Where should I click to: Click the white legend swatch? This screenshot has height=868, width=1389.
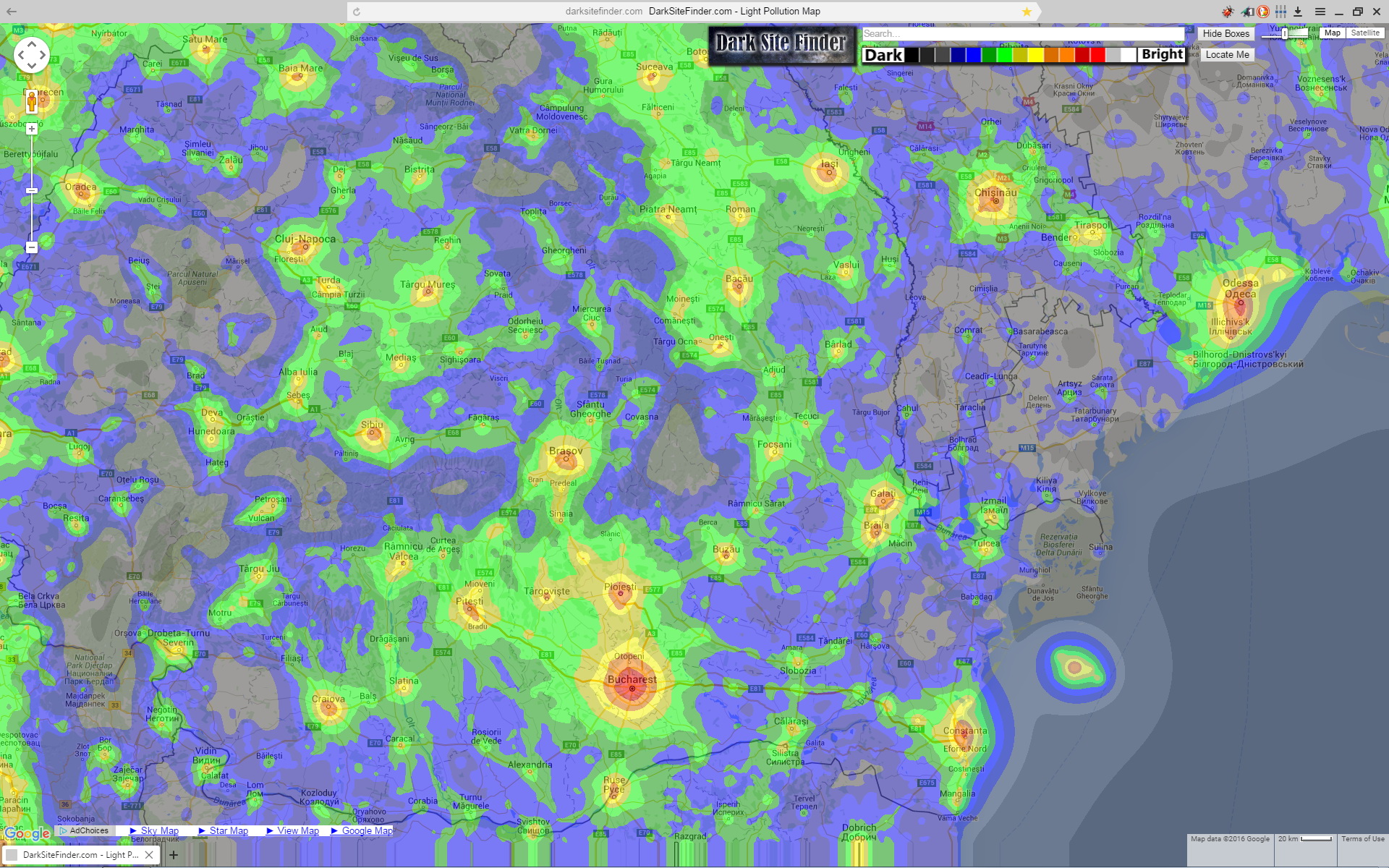1129,55
